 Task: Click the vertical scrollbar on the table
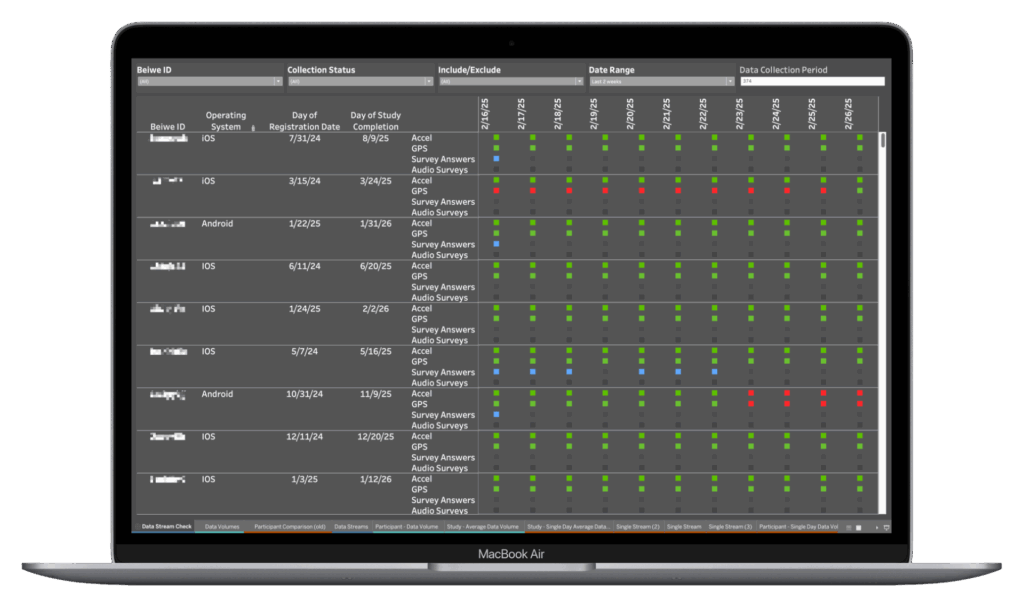coord(882,140)
